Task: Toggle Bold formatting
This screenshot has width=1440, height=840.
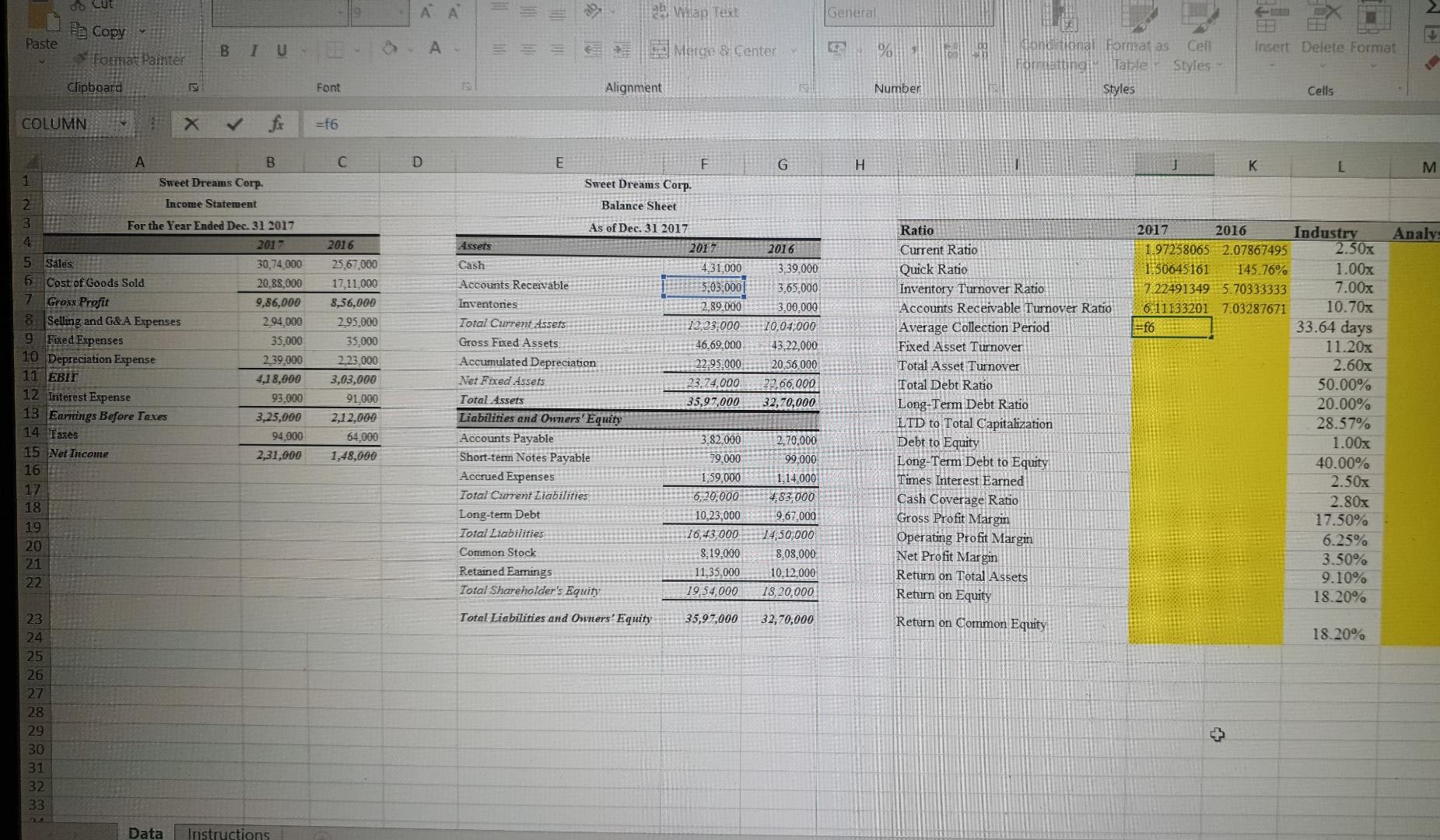Action: (x=224, y=51)
